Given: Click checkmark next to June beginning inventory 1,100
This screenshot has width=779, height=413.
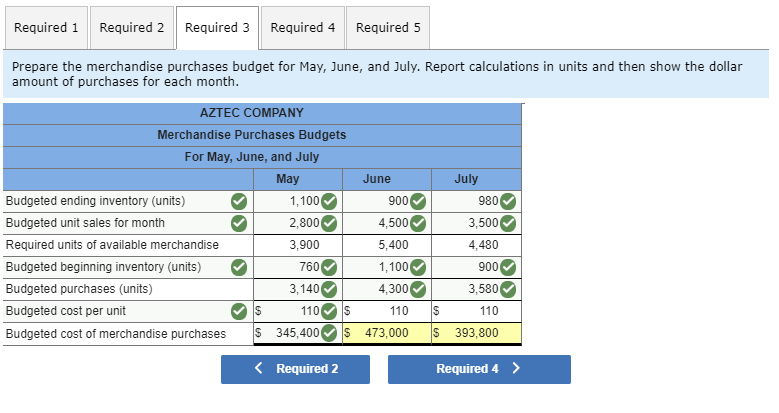Looking at the screenshot, I should [x=418, y=267].
